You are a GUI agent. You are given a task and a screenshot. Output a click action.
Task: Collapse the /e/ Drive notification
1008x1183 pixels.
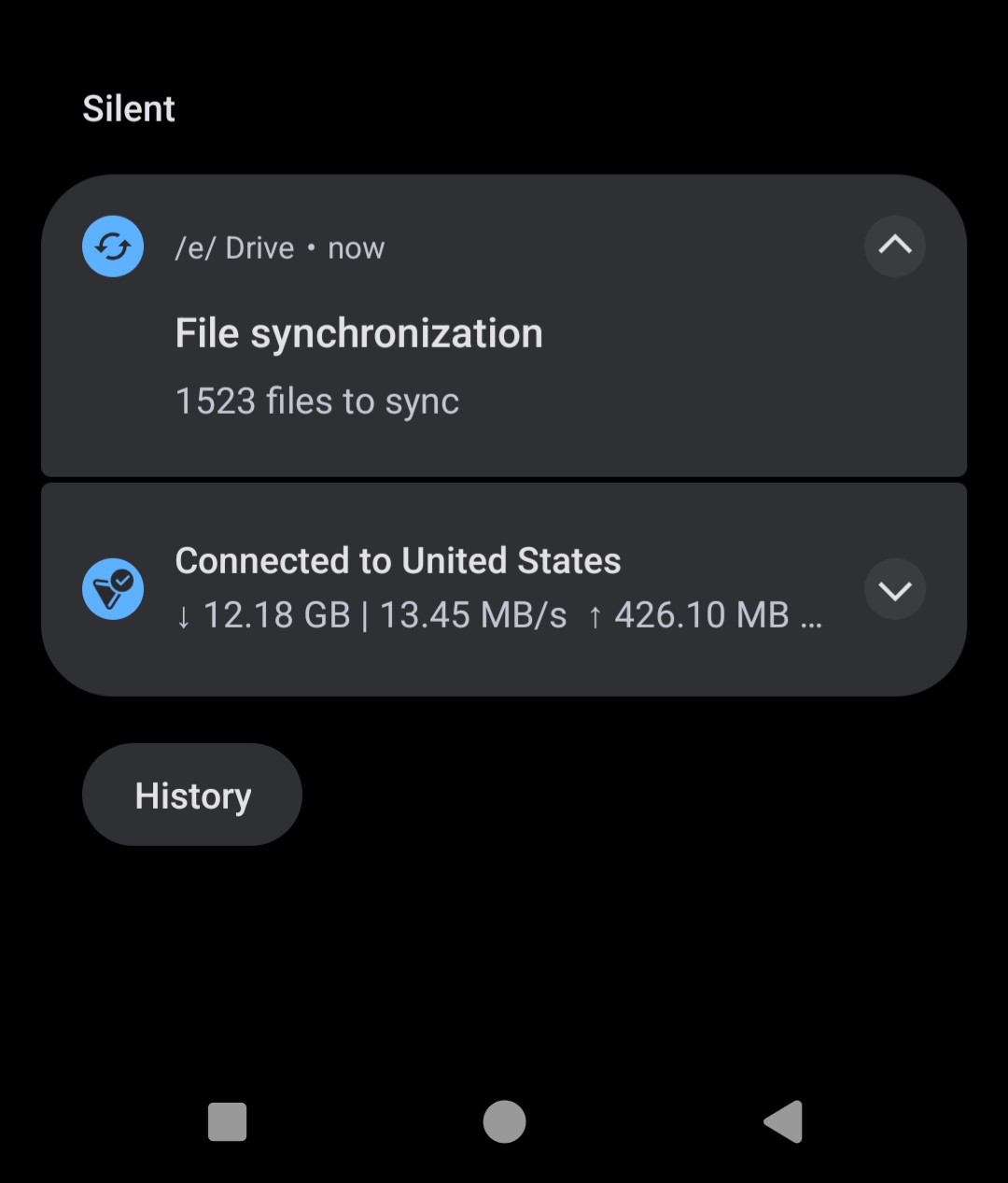895,246
